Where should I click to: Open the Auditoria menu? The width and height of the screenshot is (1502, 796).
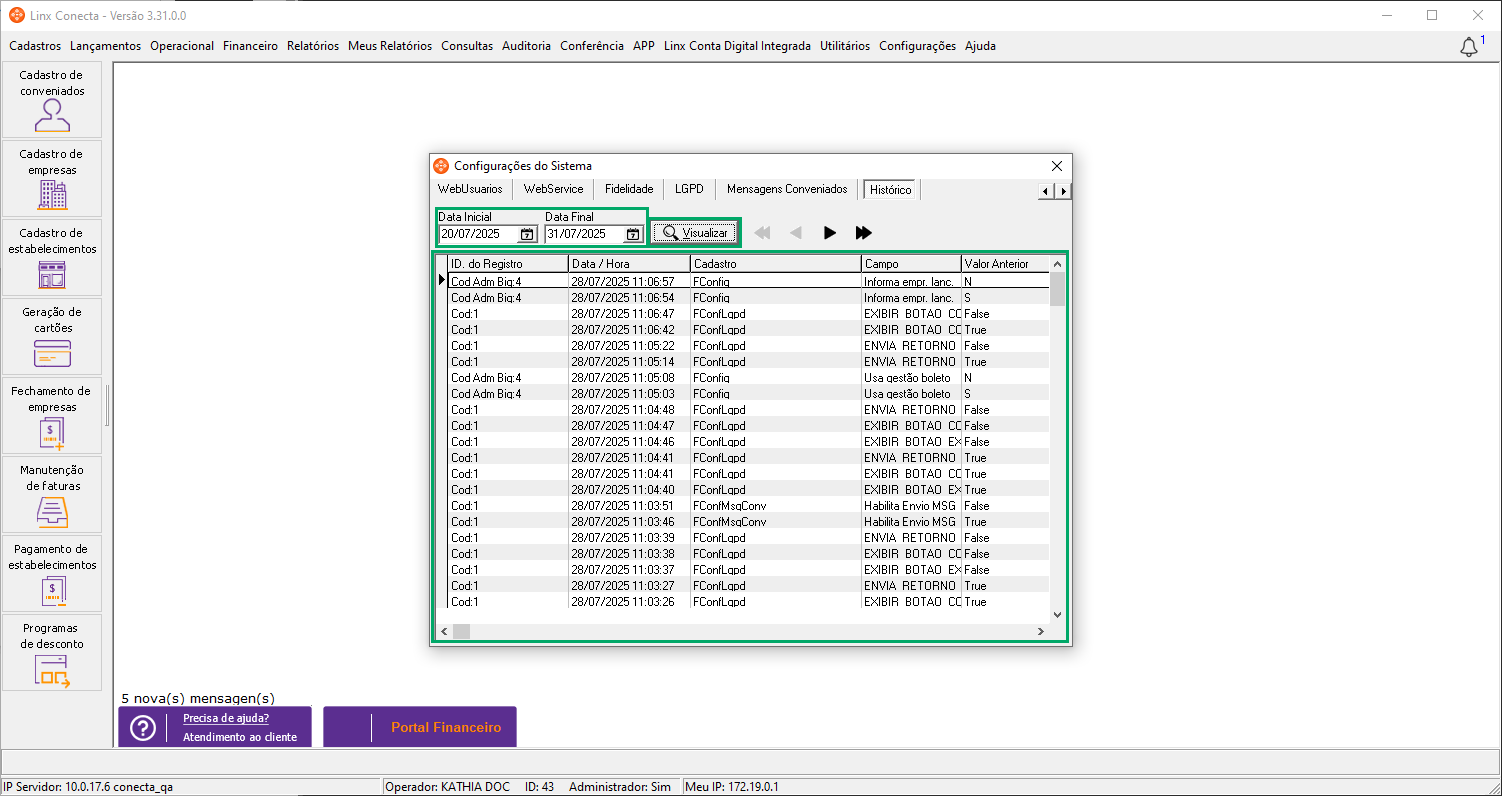tap(526, 46)
